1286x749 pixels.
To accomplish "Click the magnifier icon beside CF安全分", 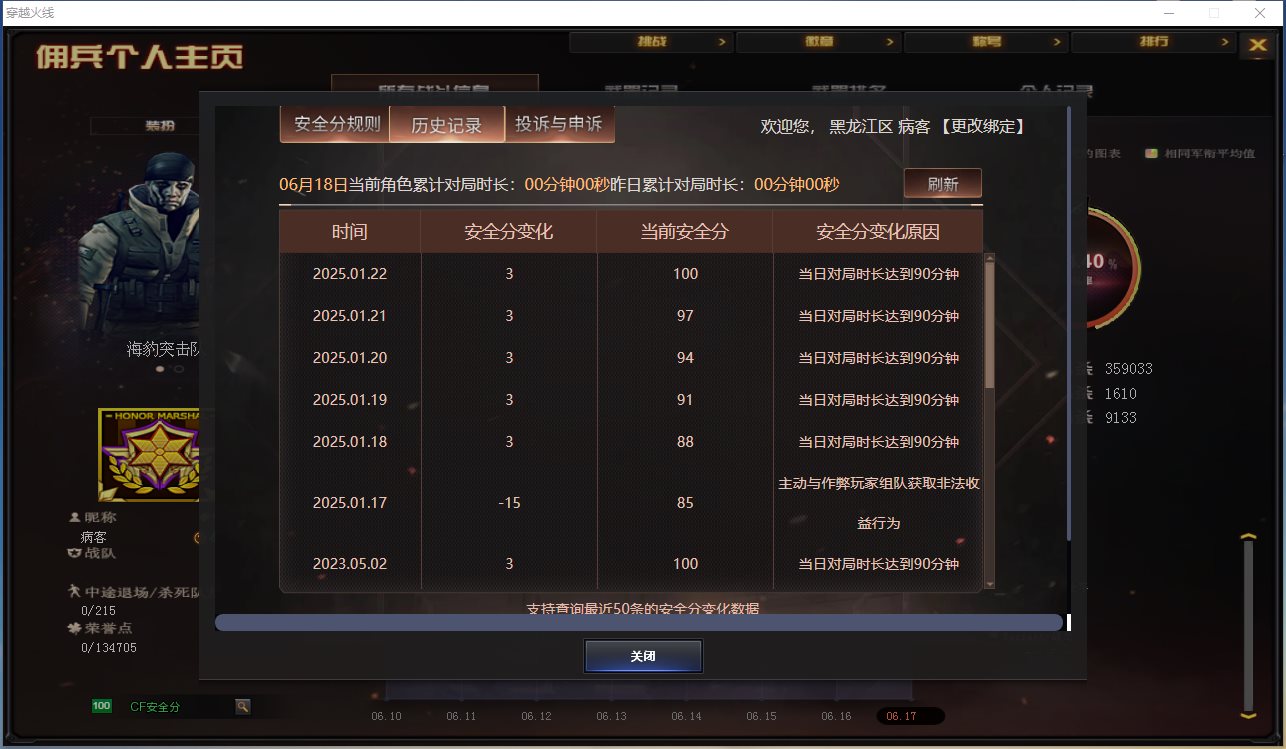I will [242, 706].
